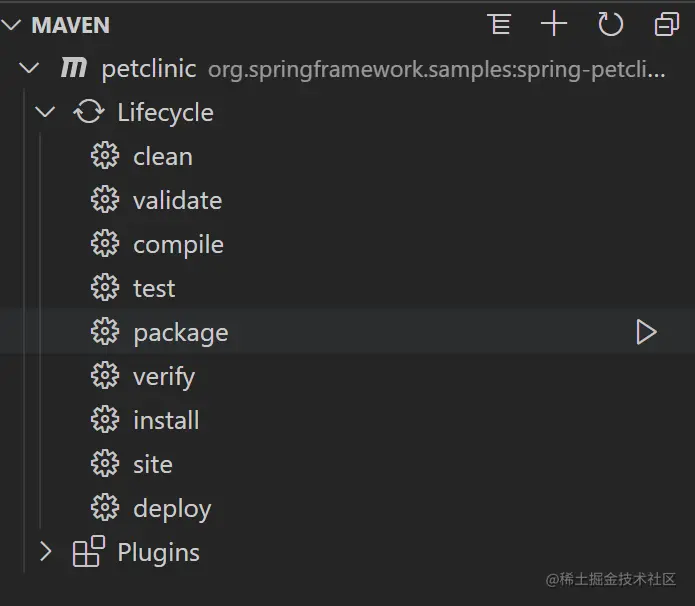Viewport: 695px width, 606px height.
Task: Click gear icon beside validate
Action: click(x=105, y=199)
